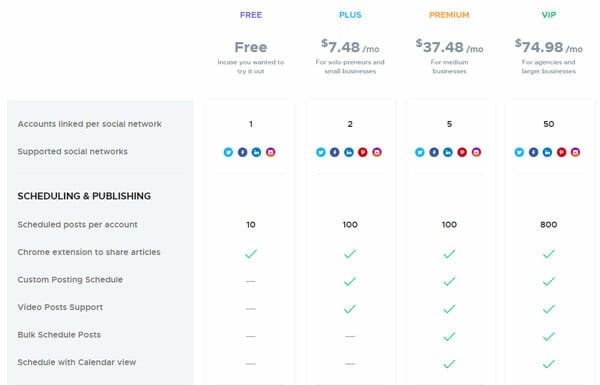Click Bulk Schedule Posts checkmark under Premium
600x385 pixels.
pyautogui.click(x=449, y=336)
